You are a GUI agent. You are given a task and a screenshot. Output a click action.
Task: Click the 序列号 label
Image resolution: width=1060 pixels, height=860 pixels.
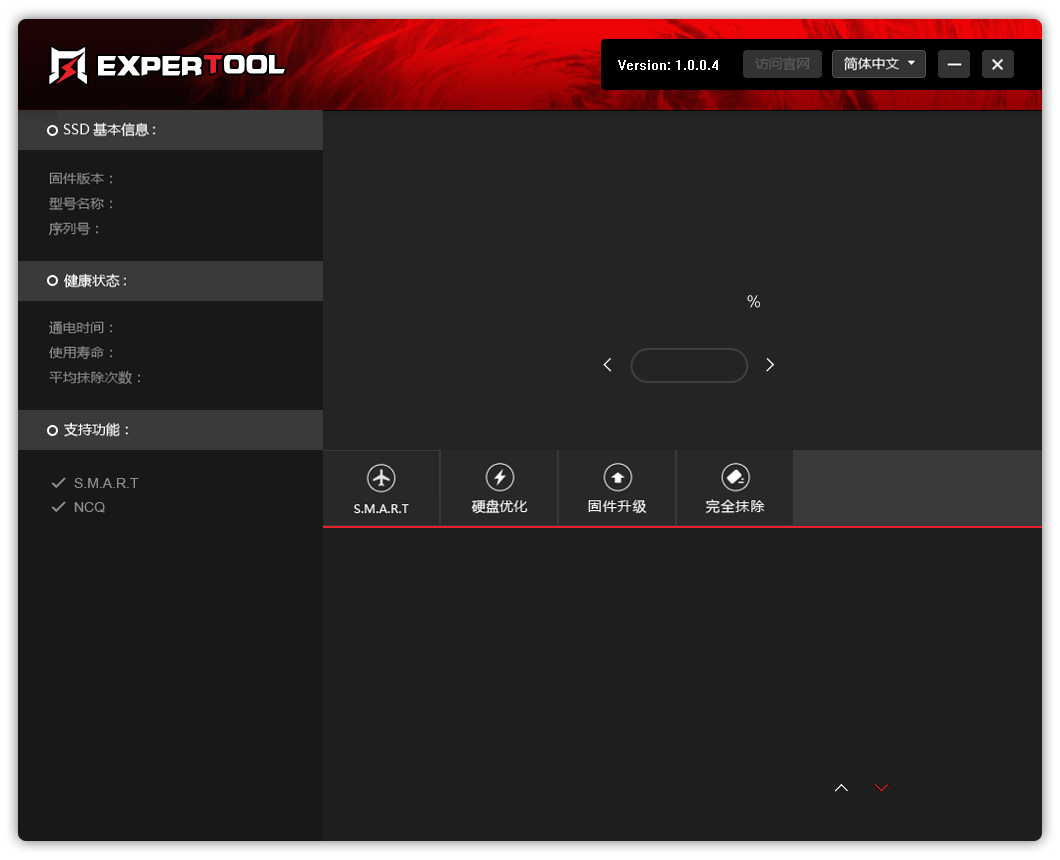(74, 229)
